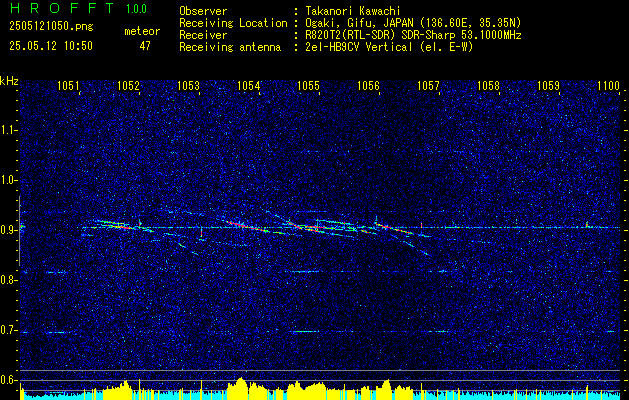Click the file name 2505121050.png

pos(51,27)
